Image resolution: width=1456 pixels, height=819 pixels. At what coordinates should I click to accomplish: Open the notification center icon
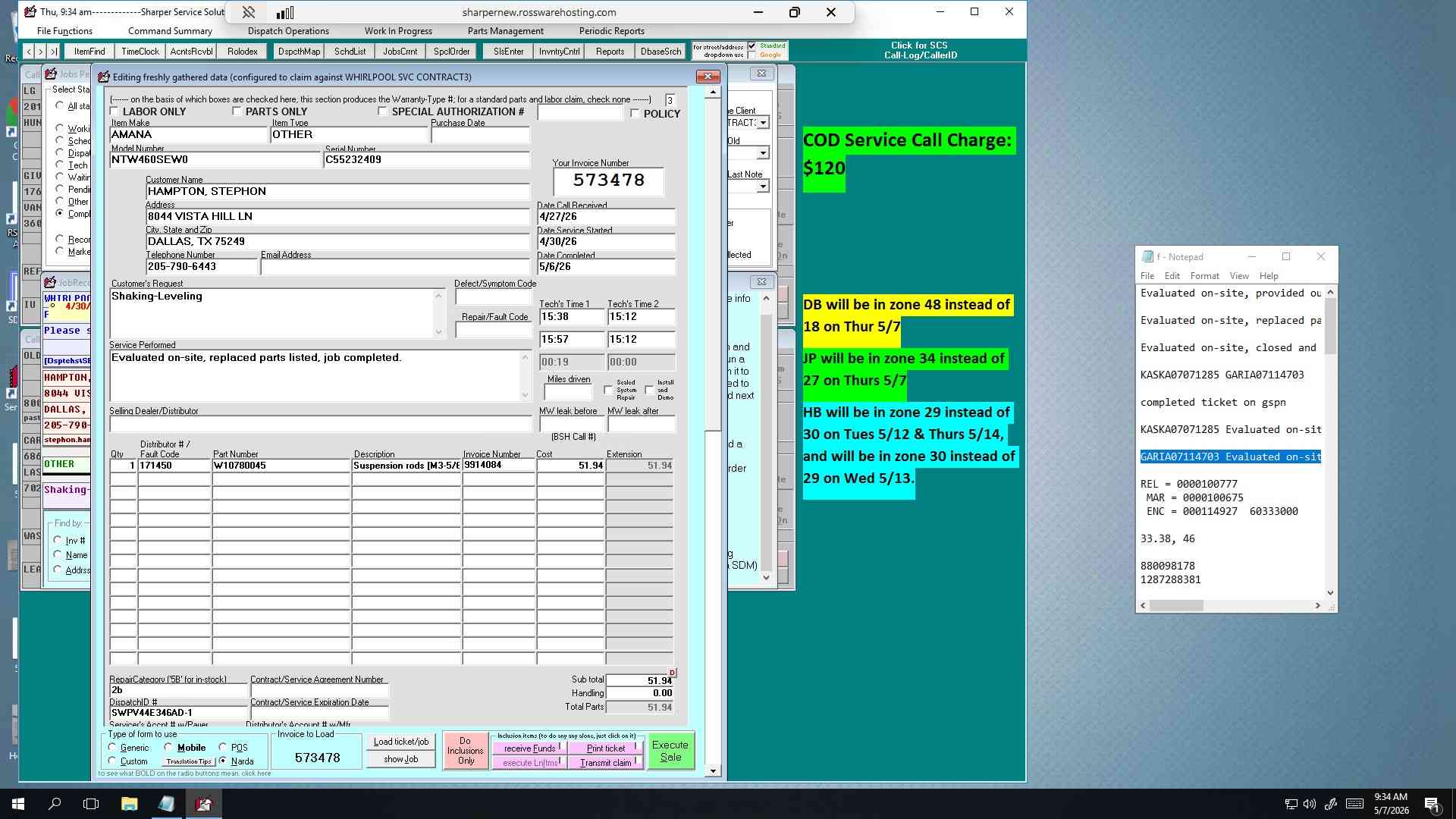pyautogui.click(x=1432, y=804)
